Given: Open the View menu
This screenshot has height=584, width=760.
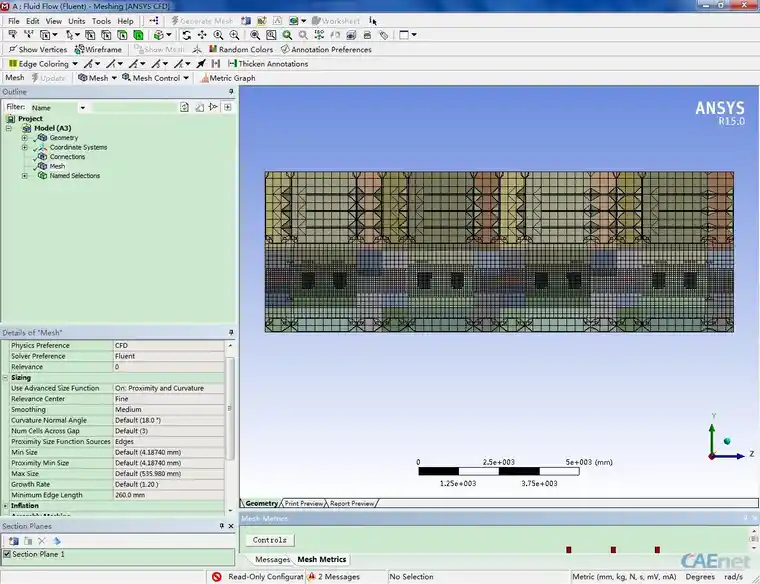Looking at the screenshot, I should 54,21.
